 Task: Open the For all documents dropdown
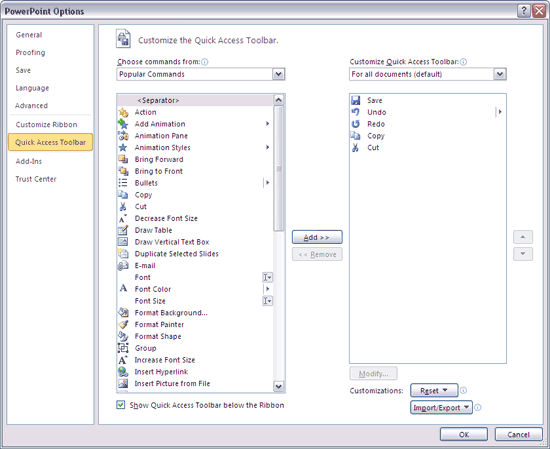[499, 74]
